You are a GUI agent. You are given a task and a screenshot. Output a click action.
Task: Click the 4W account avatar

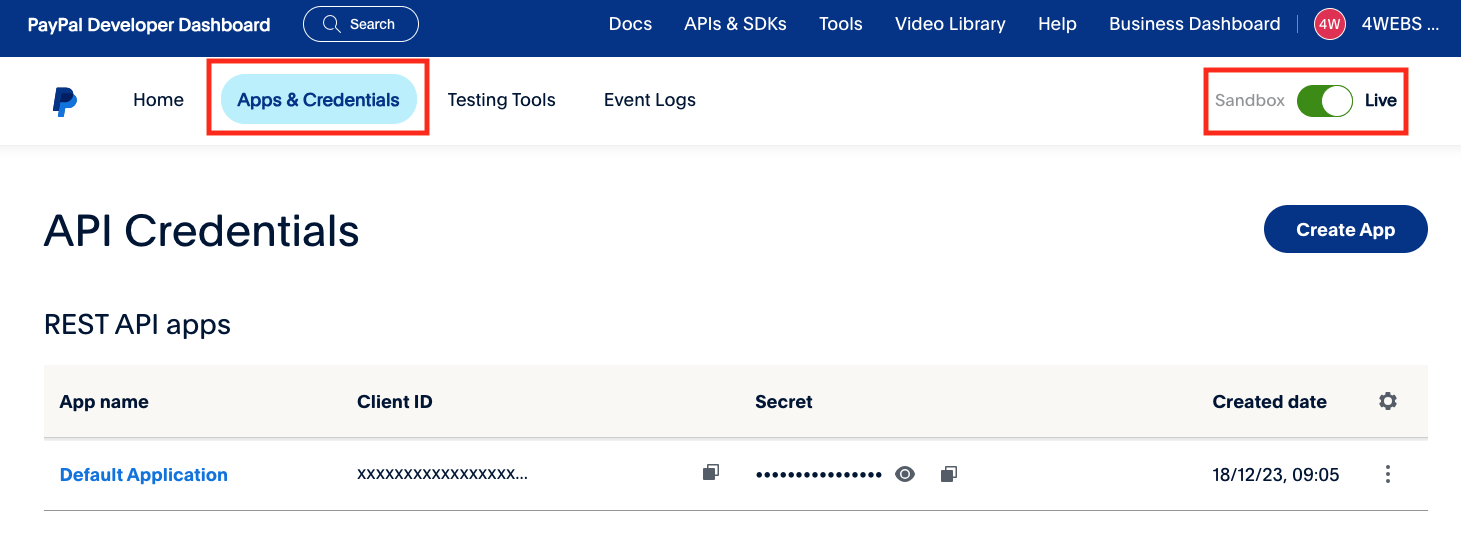coord(1329,24)
